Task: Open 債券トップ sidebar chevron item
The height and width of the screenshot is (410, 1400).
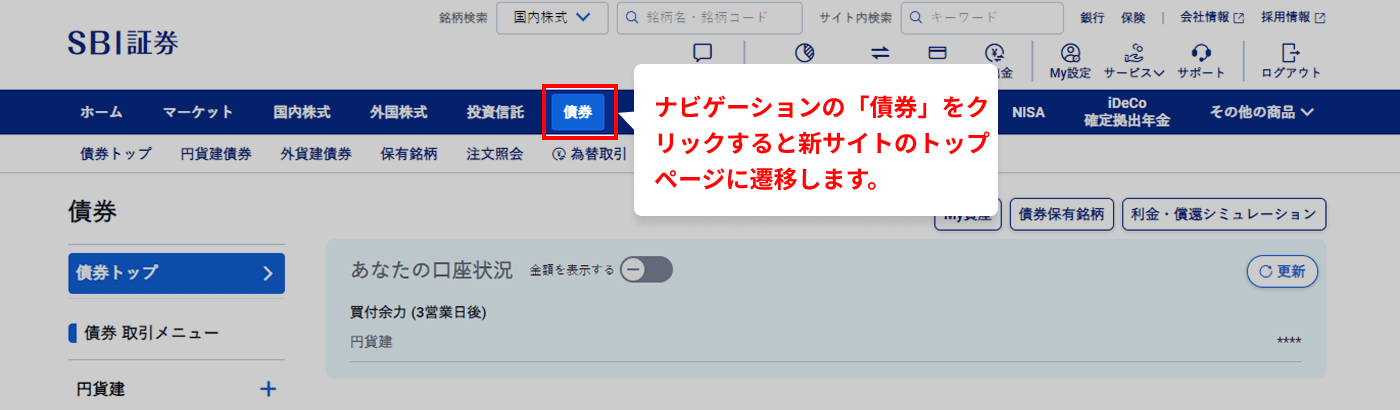Action: click(x=176, y=272)
